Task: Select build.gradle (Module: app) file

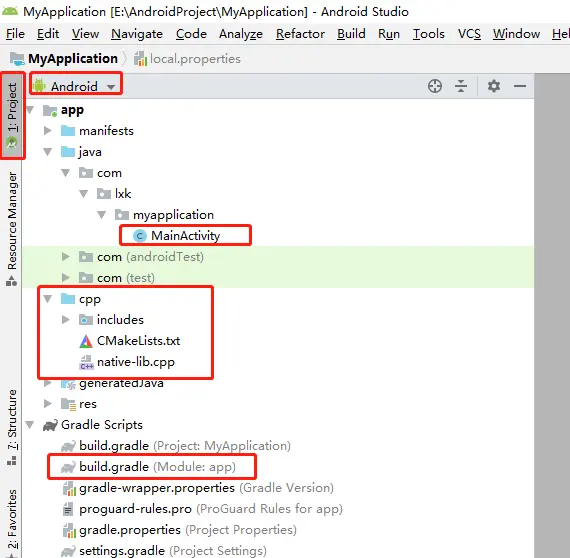Action: click(x=157, y=467)
